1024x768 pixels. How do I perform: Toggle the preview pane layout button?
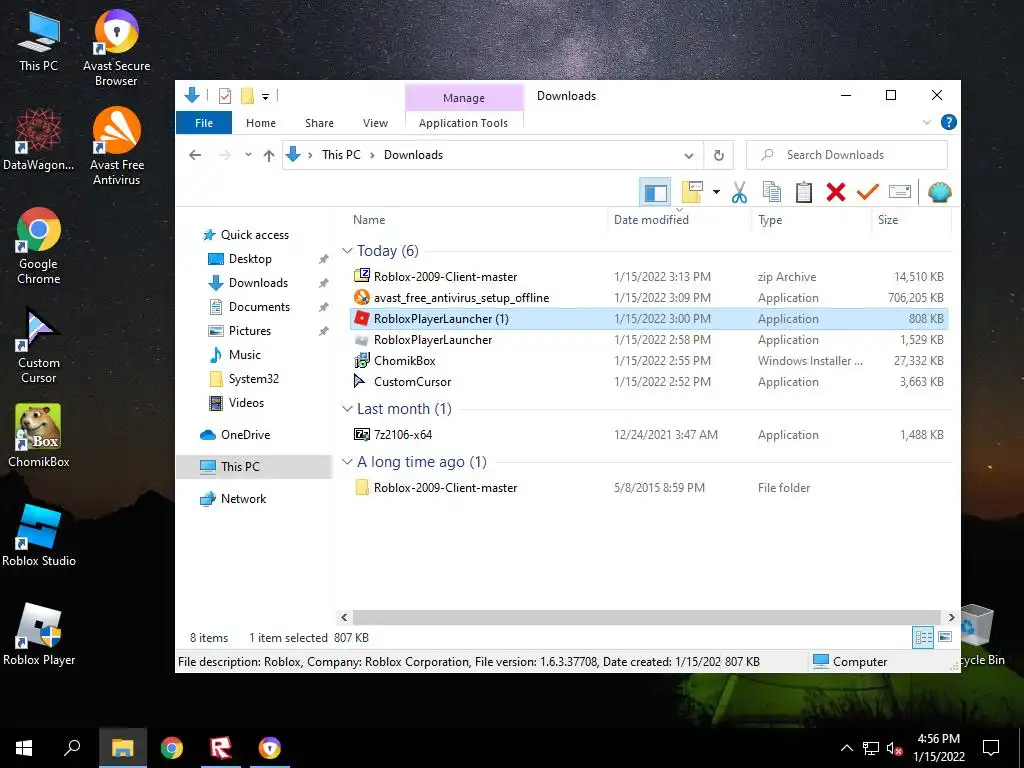(656, 192)
